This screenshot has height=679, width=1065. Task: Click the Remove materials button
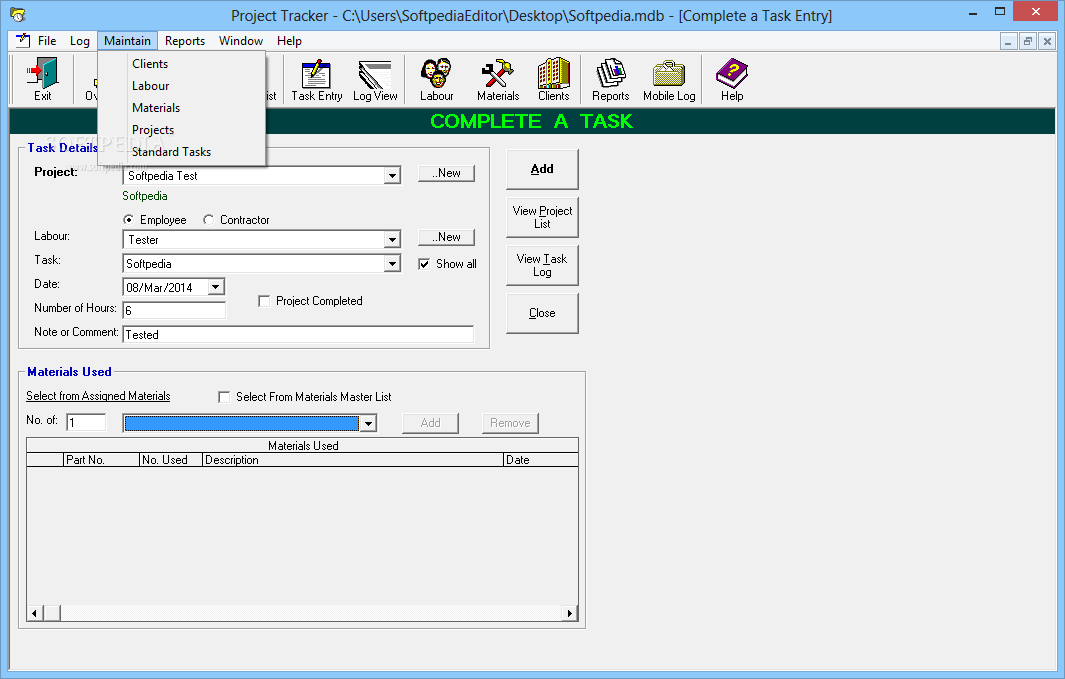510,423
